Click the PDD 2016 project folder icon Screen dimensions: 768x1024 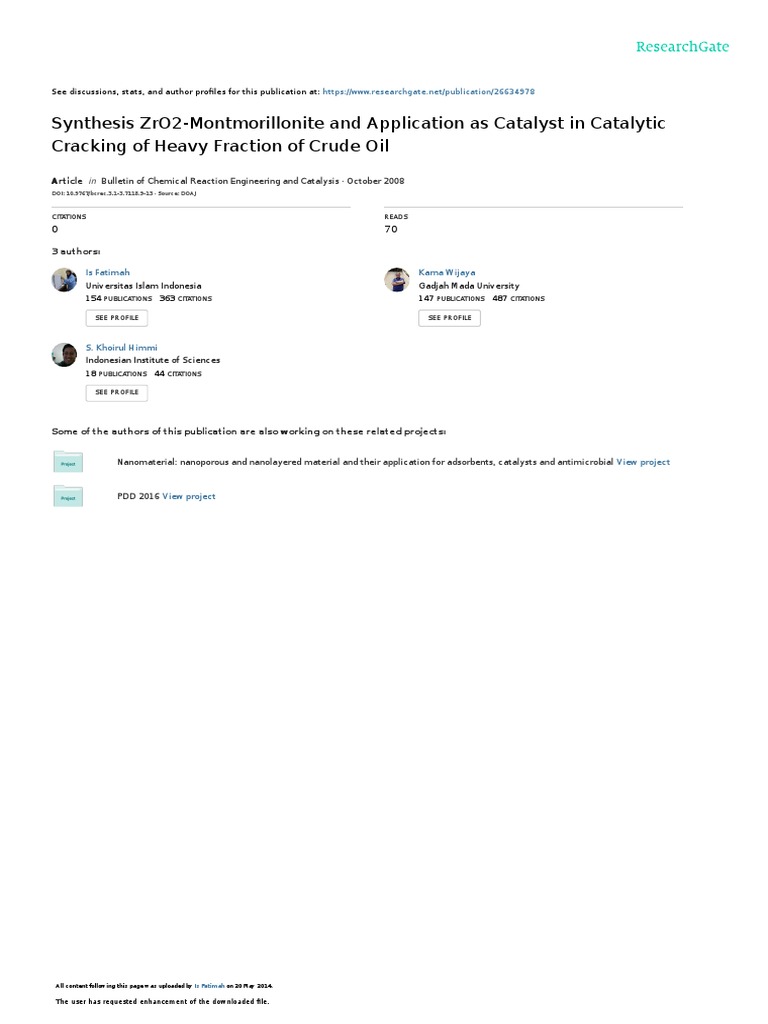pyautogui.click(x=68, y=496)
